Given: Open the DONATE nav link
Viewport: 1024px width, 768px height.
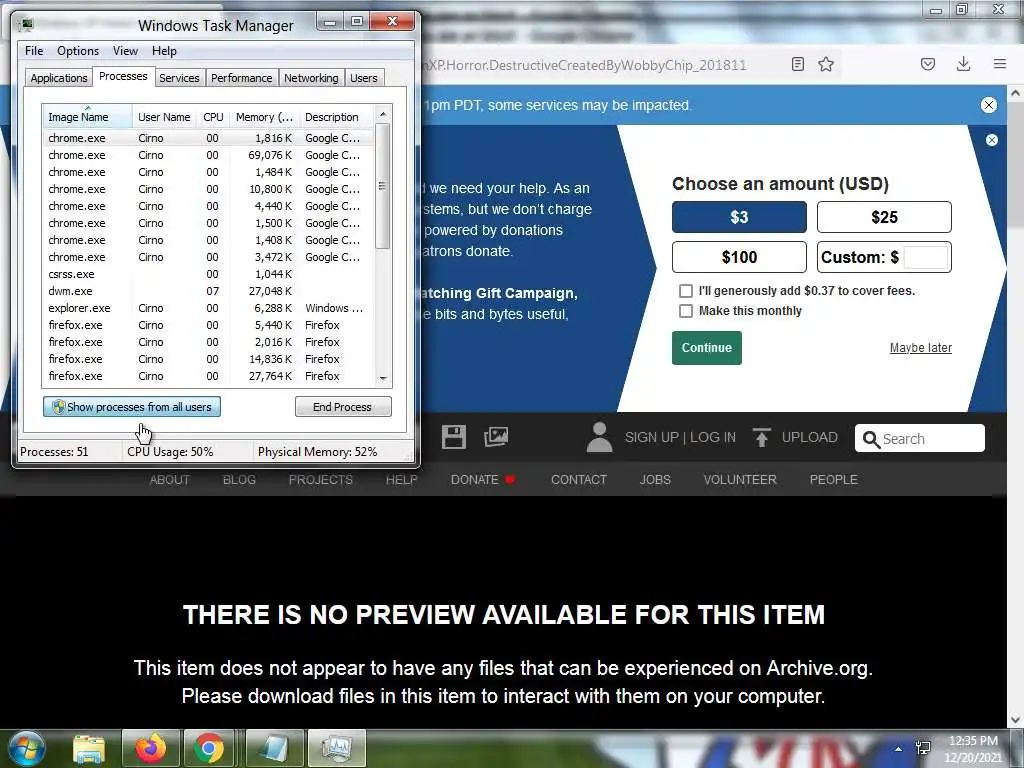Looking at the screenshot, I should tap(483, 479).
